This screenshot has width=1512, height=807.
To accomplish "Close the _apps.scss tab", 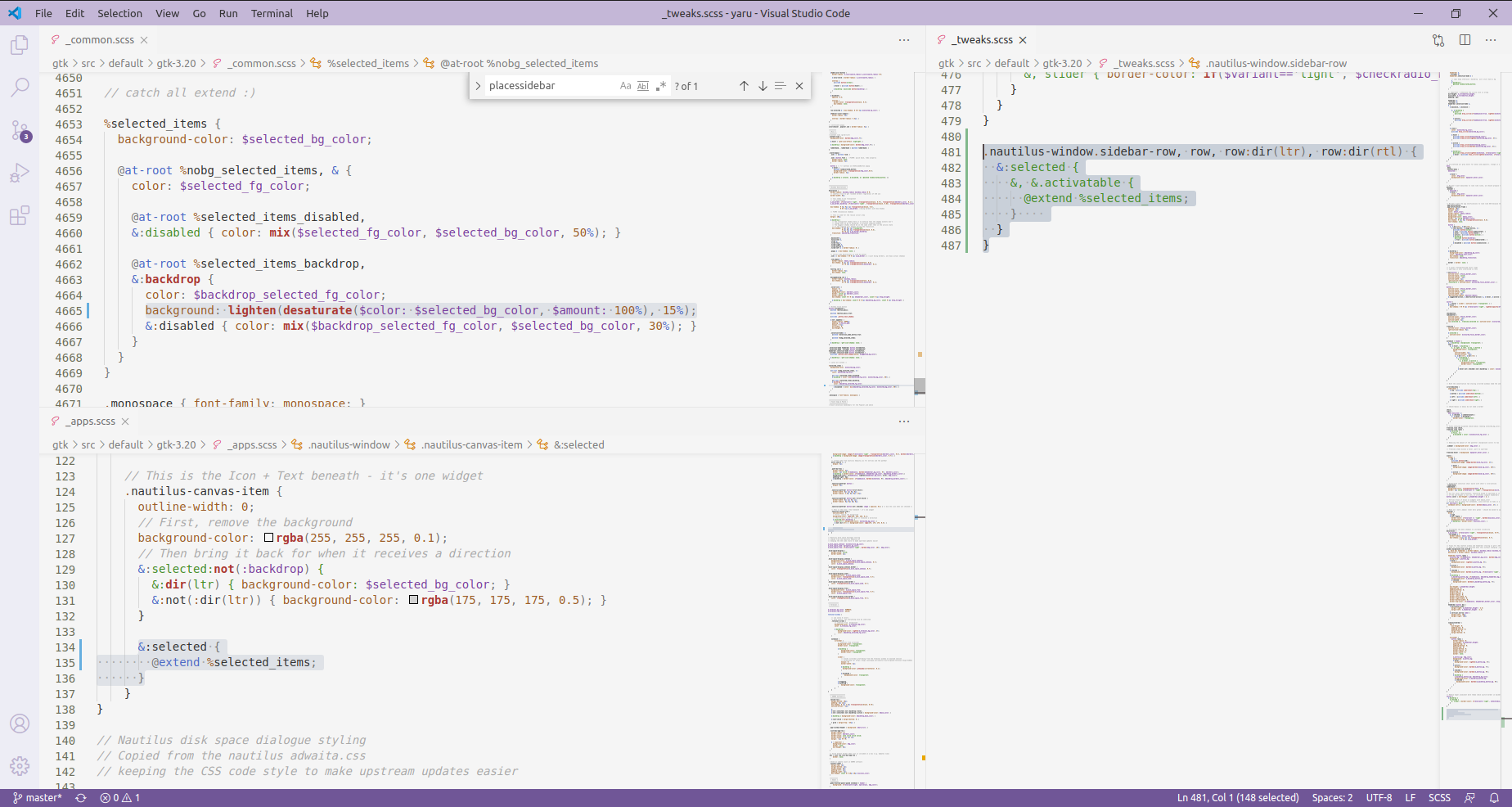I will 125,422.
